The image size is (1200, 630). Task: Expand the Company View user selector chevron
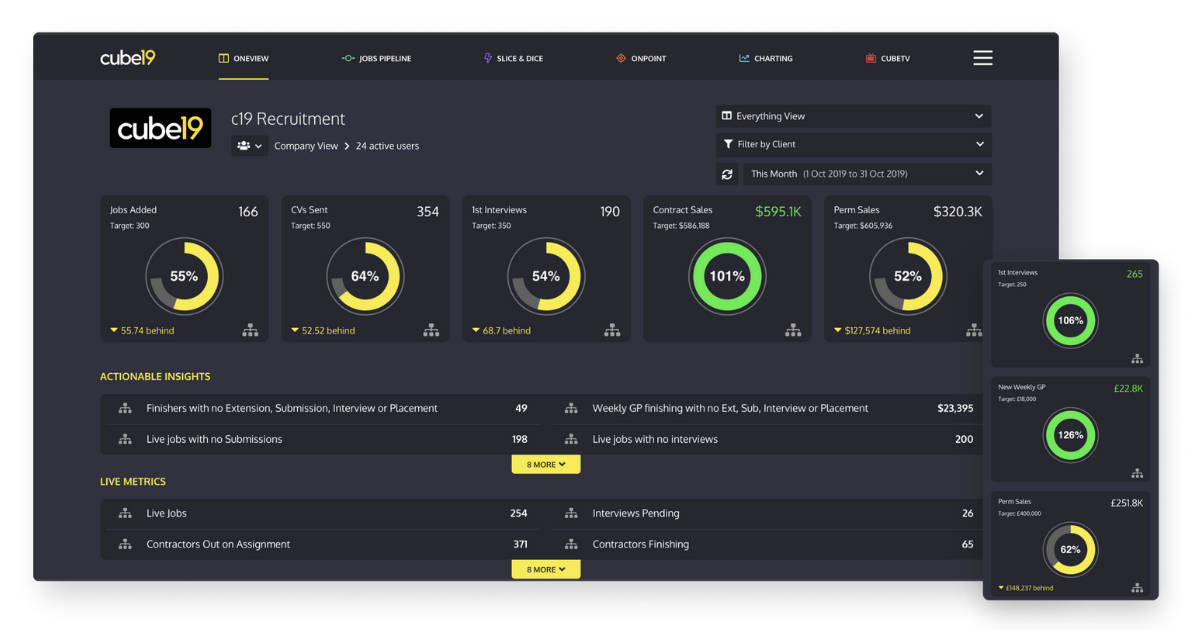[x=258, y=145]
